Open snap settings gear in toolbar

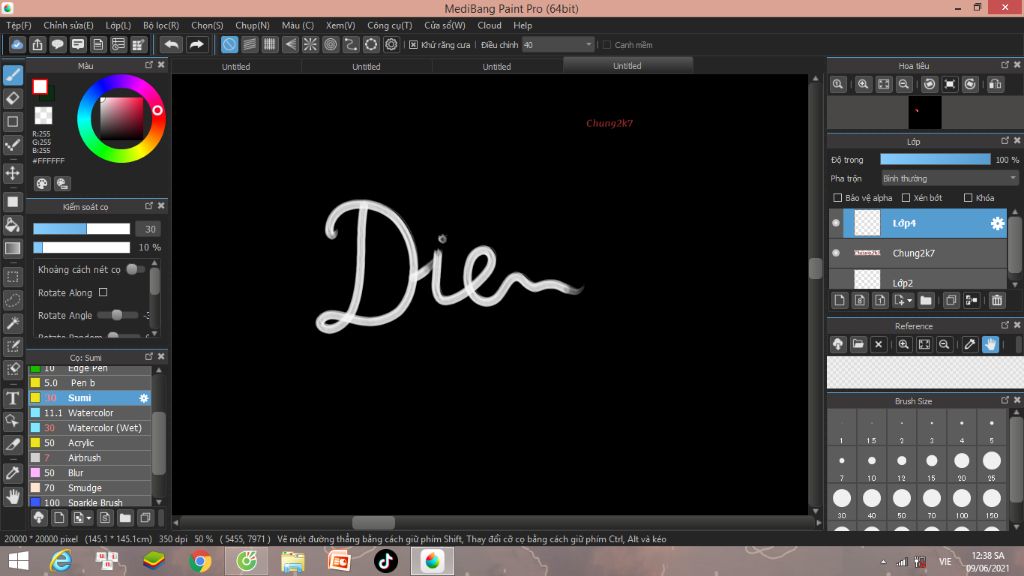point(391,44)
